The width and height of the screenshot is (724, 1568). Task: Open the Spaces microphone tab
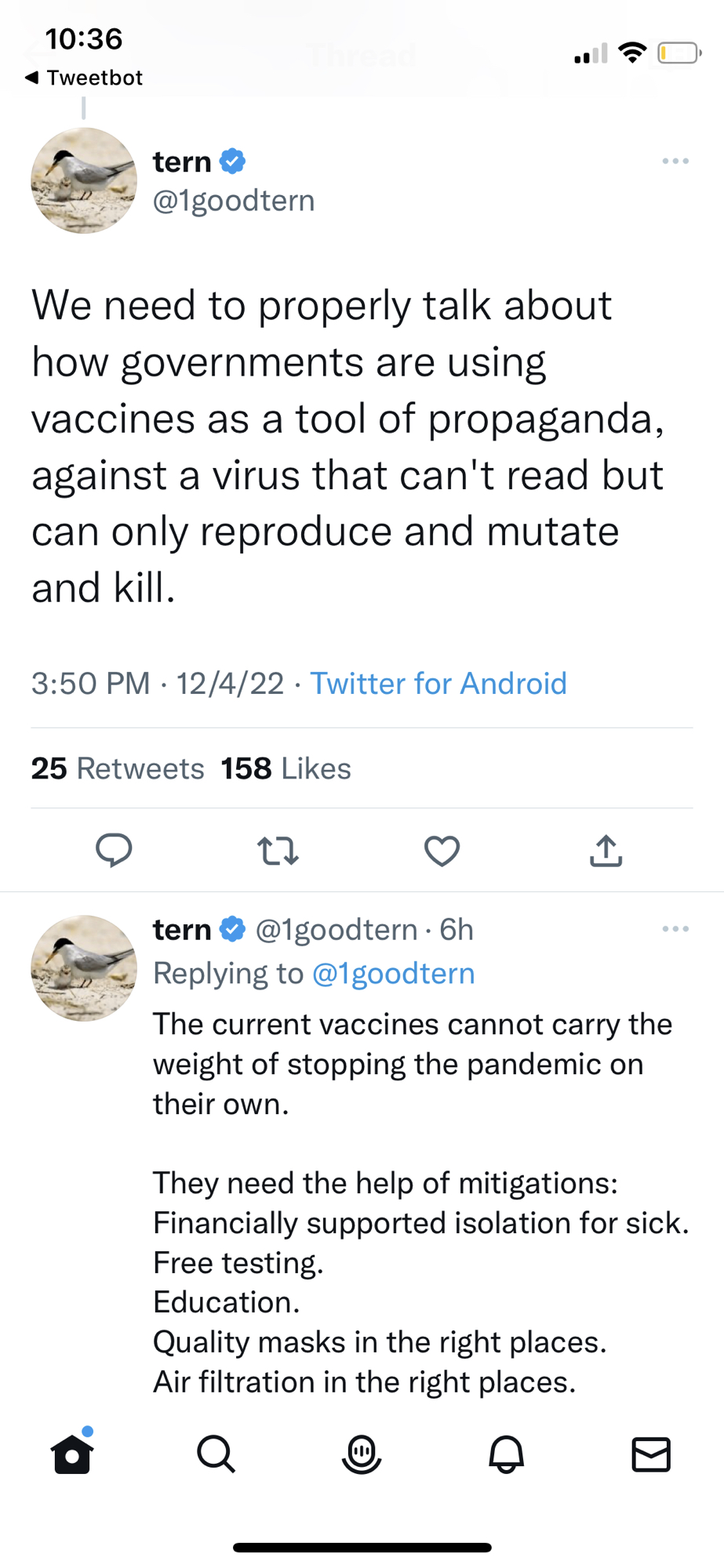click(362, 1454)
